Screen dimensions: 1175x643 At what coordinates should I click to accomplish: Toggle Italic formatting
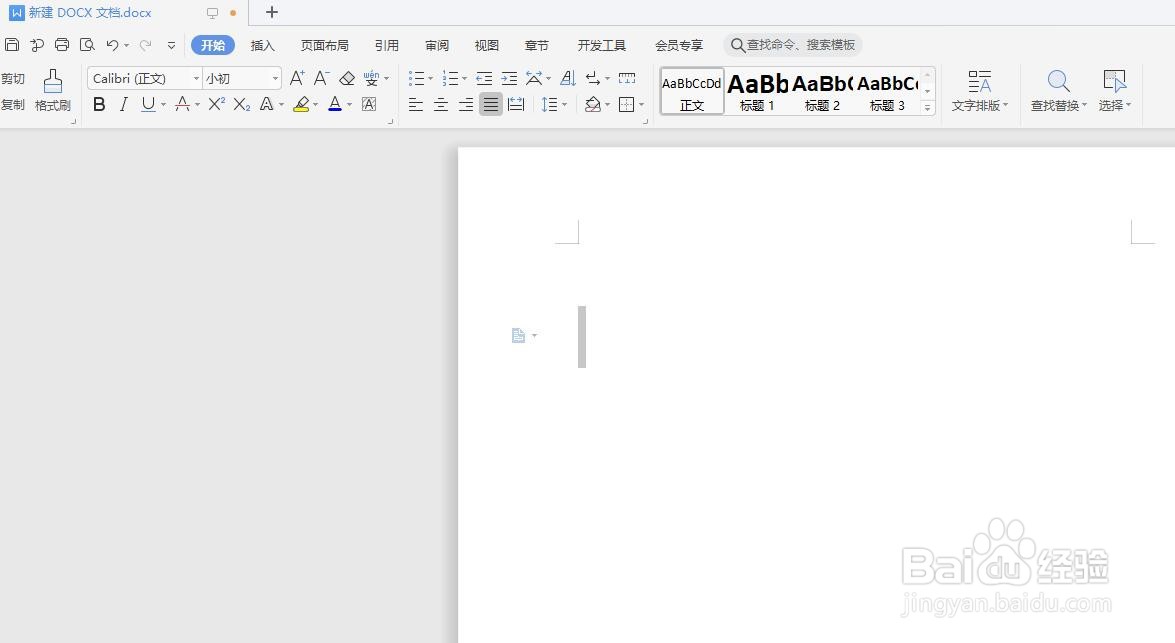click(x=124, y=104)
